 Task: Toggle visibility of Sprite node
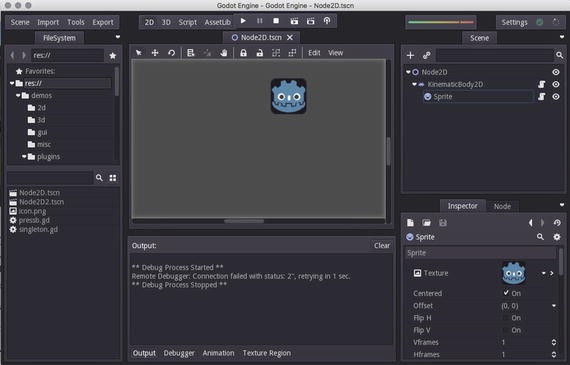click(556, 97)
